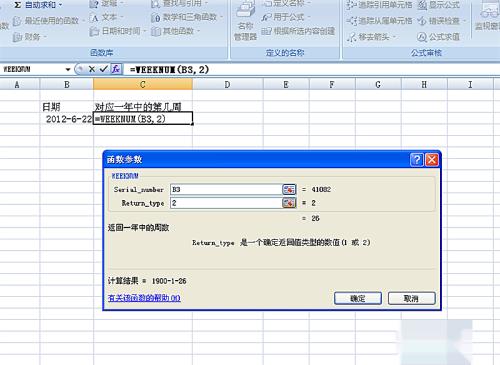Click Error Checking (错误检查)
This screenshot has width=500, height=365.
coord(441,21)
